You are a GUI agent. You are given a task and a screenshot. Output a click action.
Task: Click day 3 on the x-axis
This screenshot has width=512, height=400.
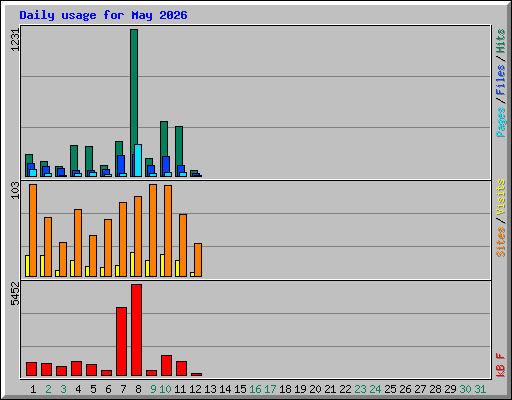click(x=63, y=389)
